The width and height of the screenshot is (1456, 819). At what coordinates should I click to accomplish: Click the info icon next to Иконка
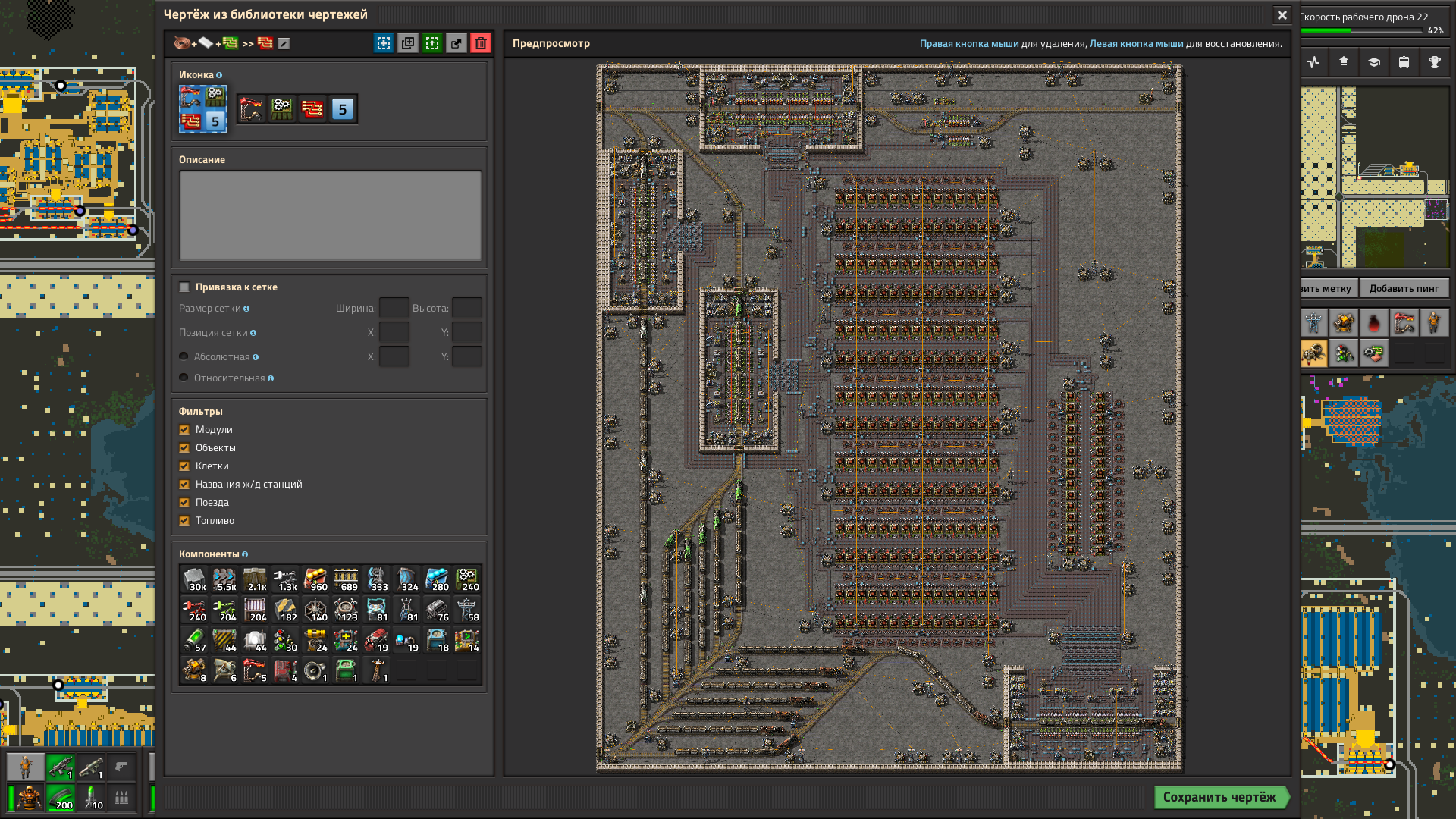point(219,75)
